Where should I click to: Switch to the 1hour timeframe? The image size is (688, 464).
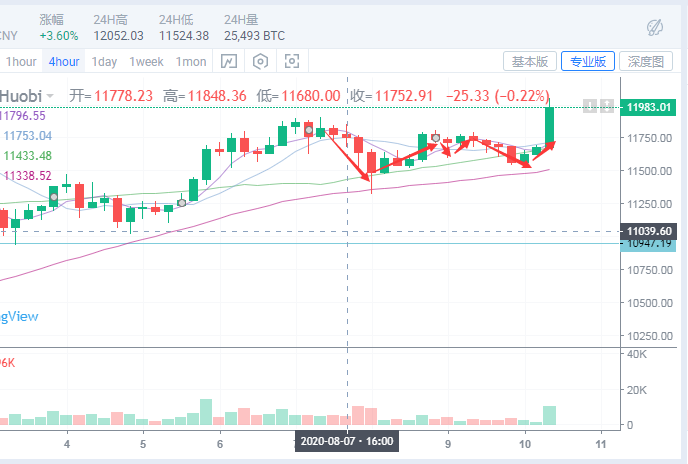(21, 61)
